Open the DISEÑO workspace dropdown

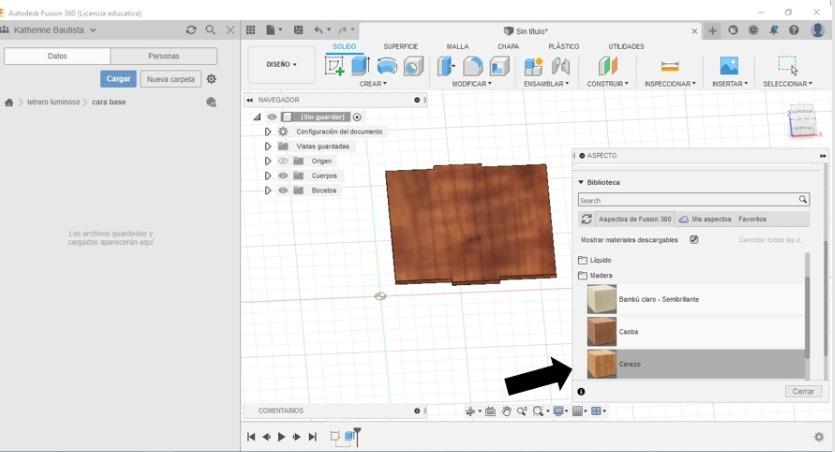point(281,64)
